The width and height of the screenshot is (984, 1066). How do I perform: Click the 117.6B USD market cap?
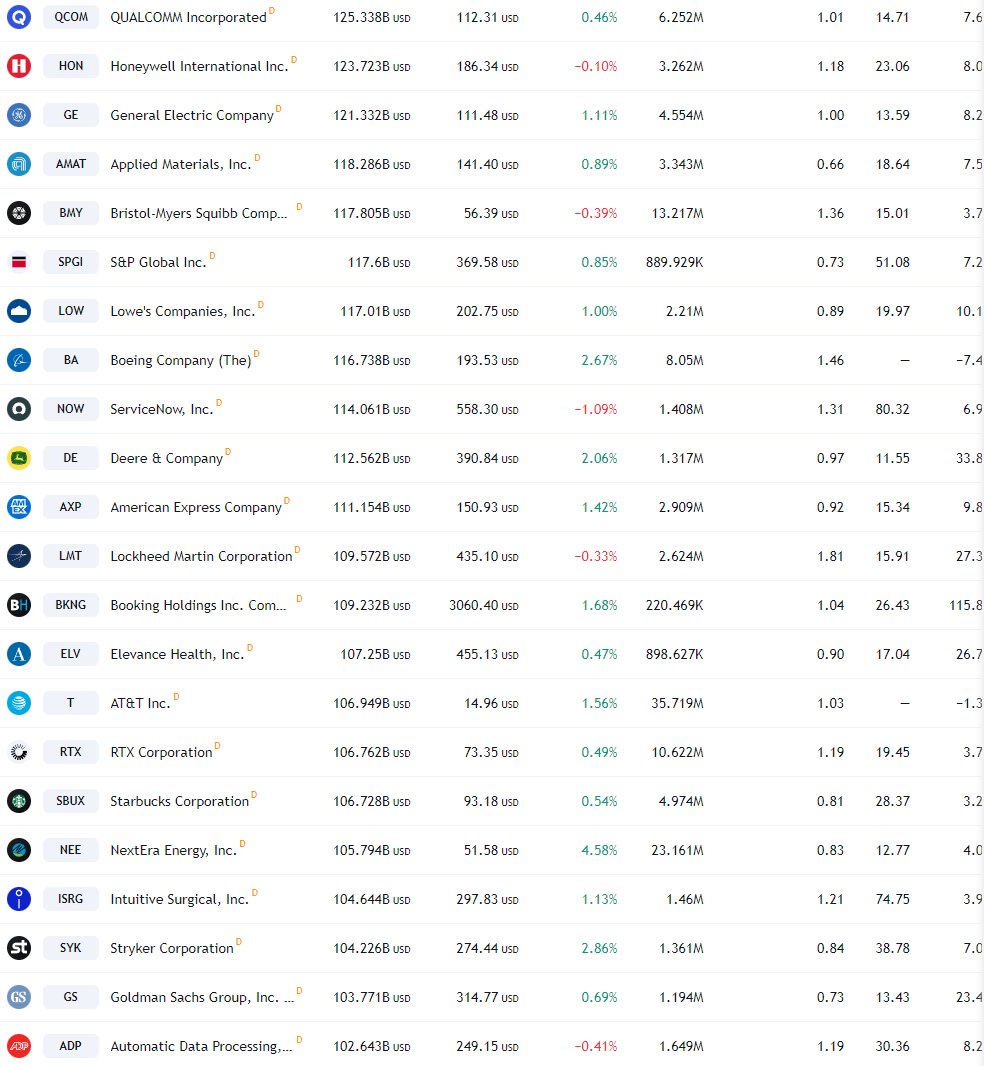coord(379,262)
